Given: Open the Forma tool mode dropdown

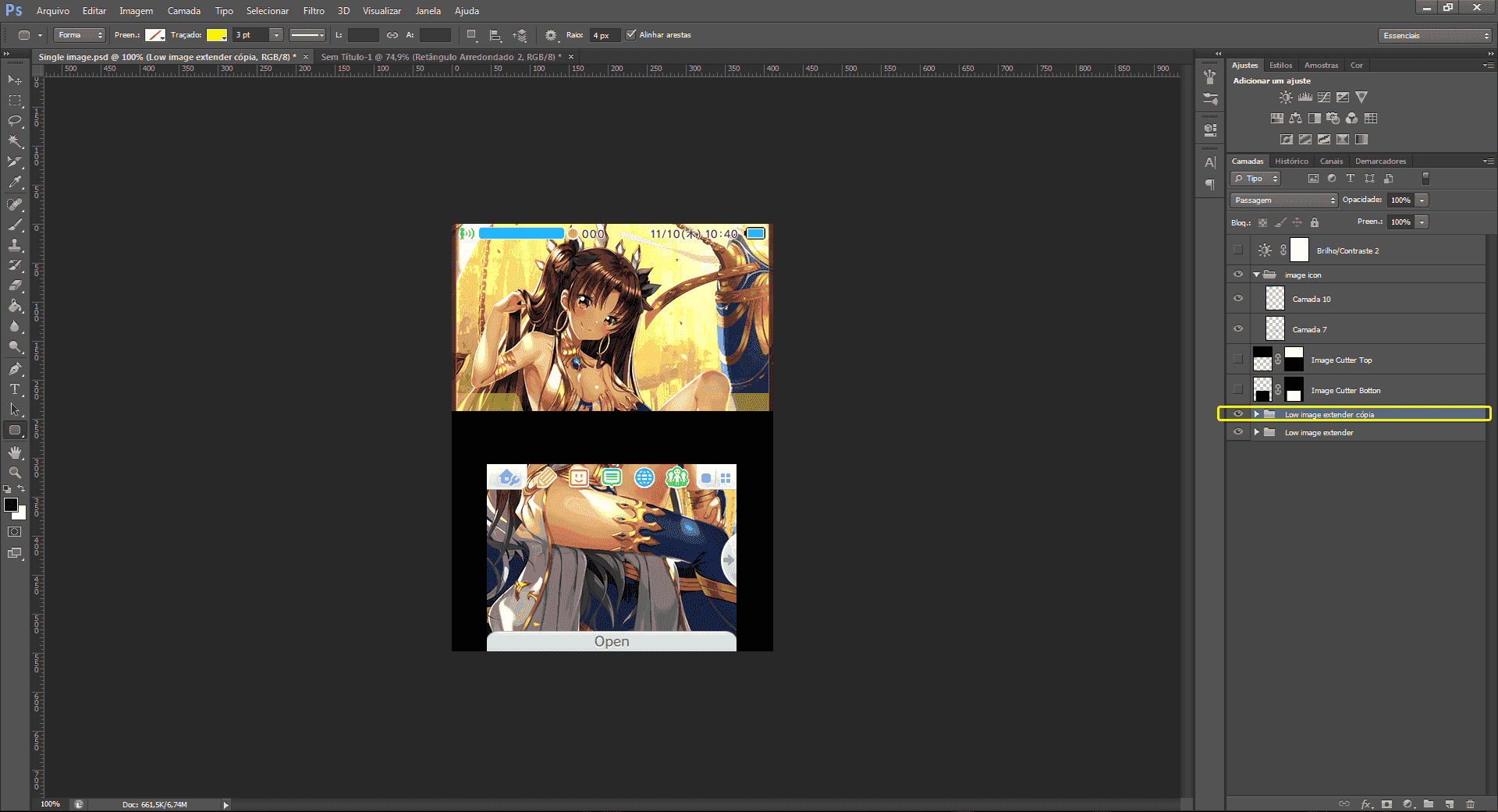Looking at the screenshot, I should [80, 35].
